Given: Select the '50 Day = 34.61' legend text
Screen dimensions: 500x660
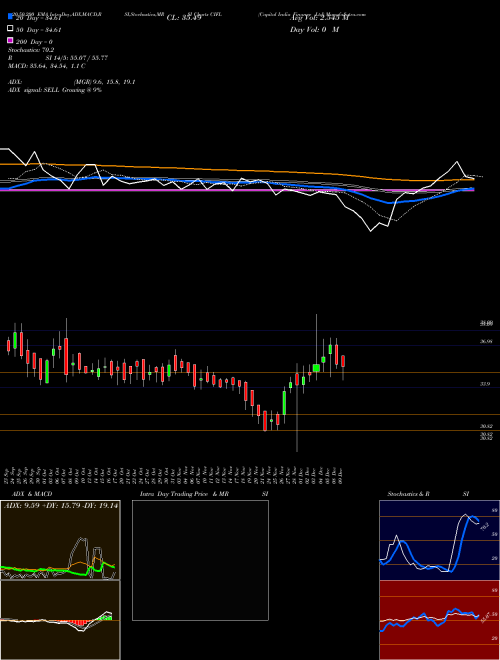Looking at the screenshot, I should point(38,29).
